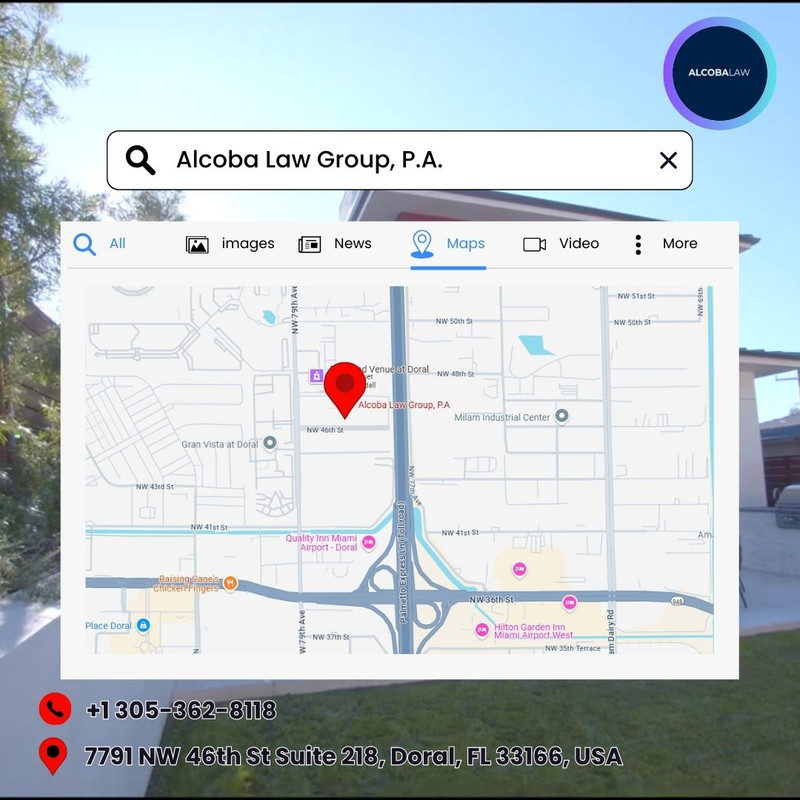Click the NW 51st St street label
This screenshot has width=800, height=800.
636,296
